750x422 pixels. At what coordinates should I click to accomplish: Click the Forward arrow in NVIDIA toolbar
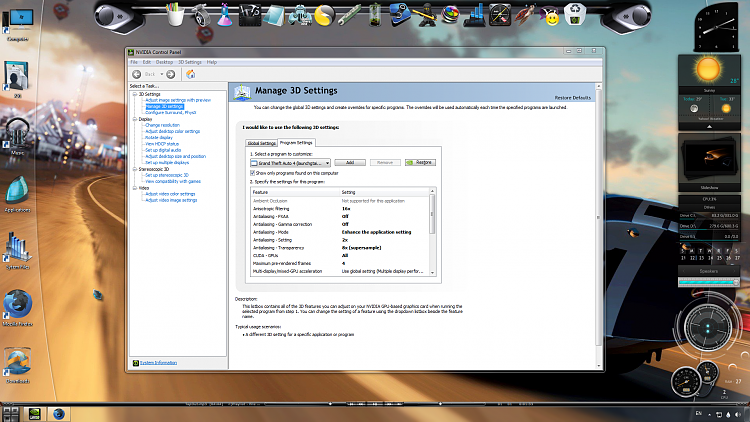coord(171,74)
